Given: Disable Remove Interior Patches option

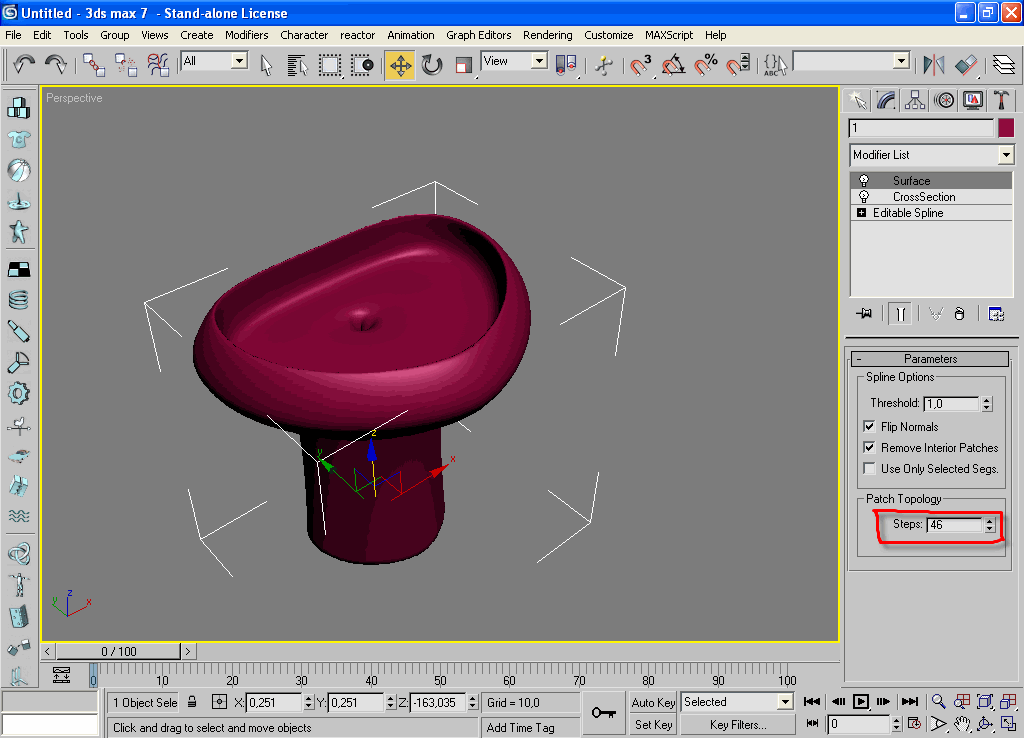Looking at the screenshot, I should pyautogui.click(x=869, y=448).
